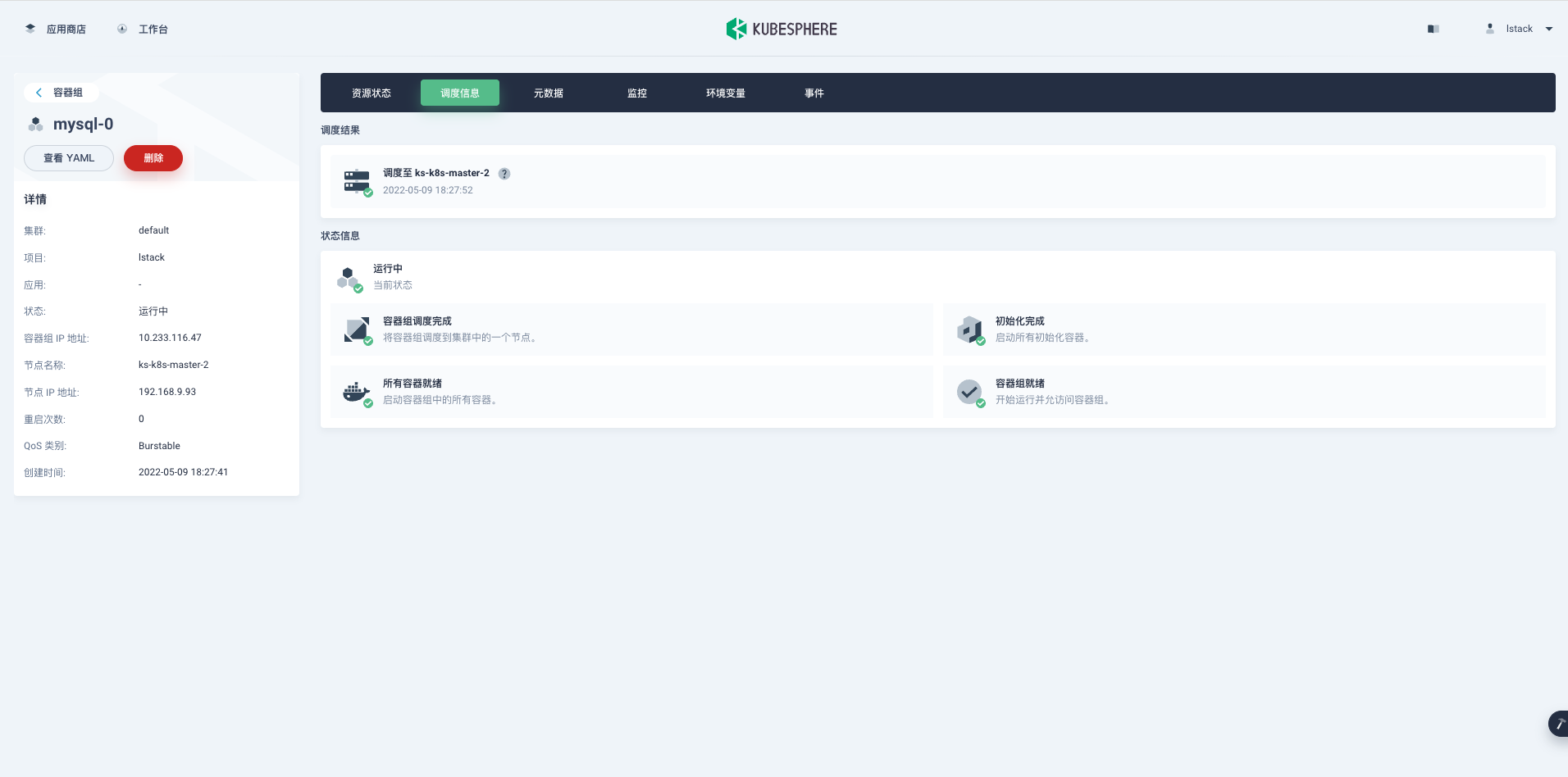Expand the lstack user dropdown arrow
1568x777 pixels.
tap(1549, 29)
